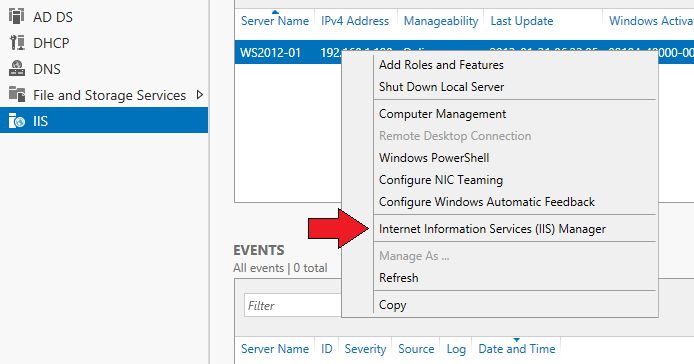Image resolution: width=694 pixels, height=364 pixels.
Task: Sort events by Severity column header
Action: coord(365,349)
